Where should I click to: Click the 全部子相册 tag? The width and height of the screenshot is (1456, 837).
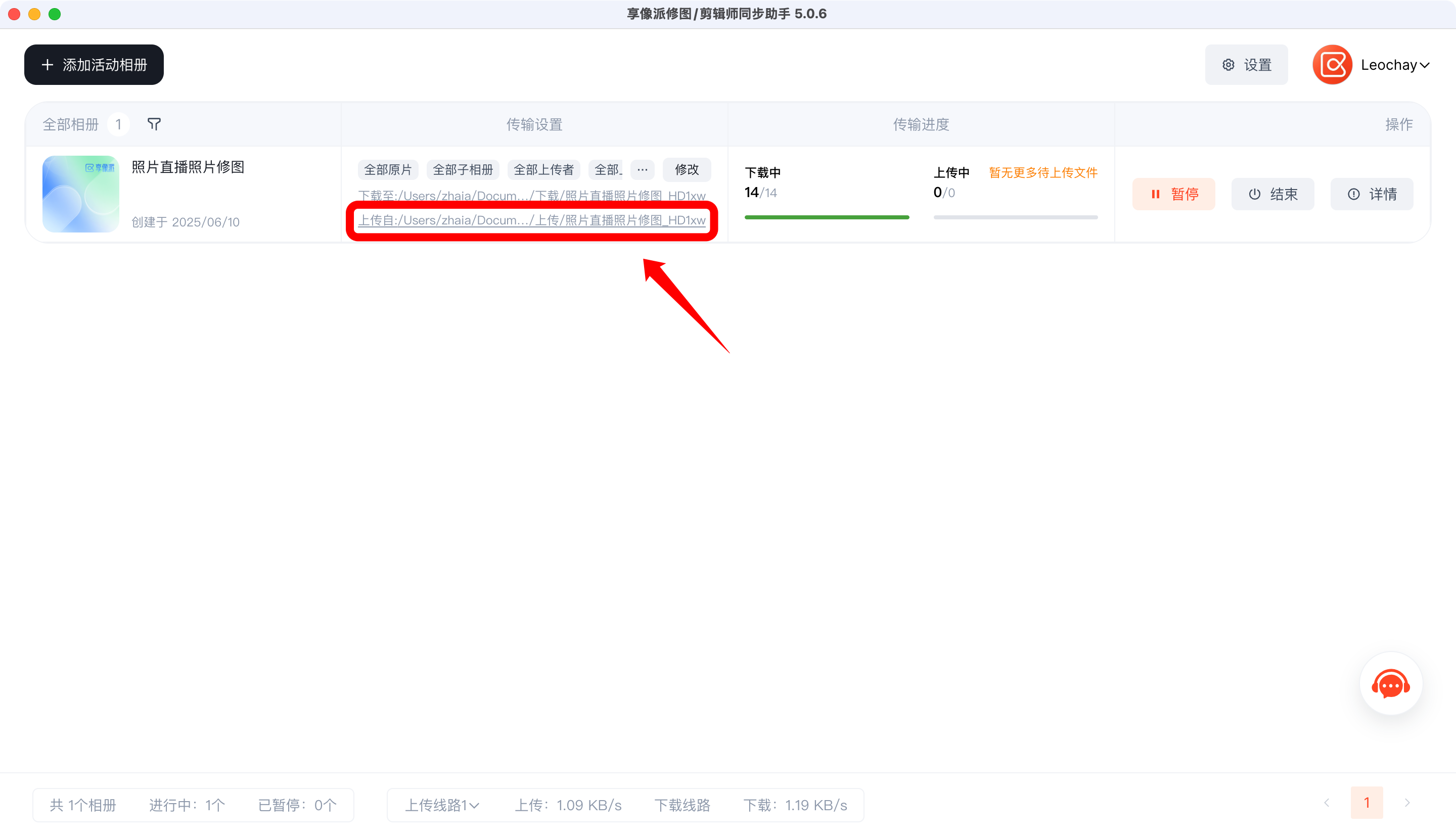point(463,170)
